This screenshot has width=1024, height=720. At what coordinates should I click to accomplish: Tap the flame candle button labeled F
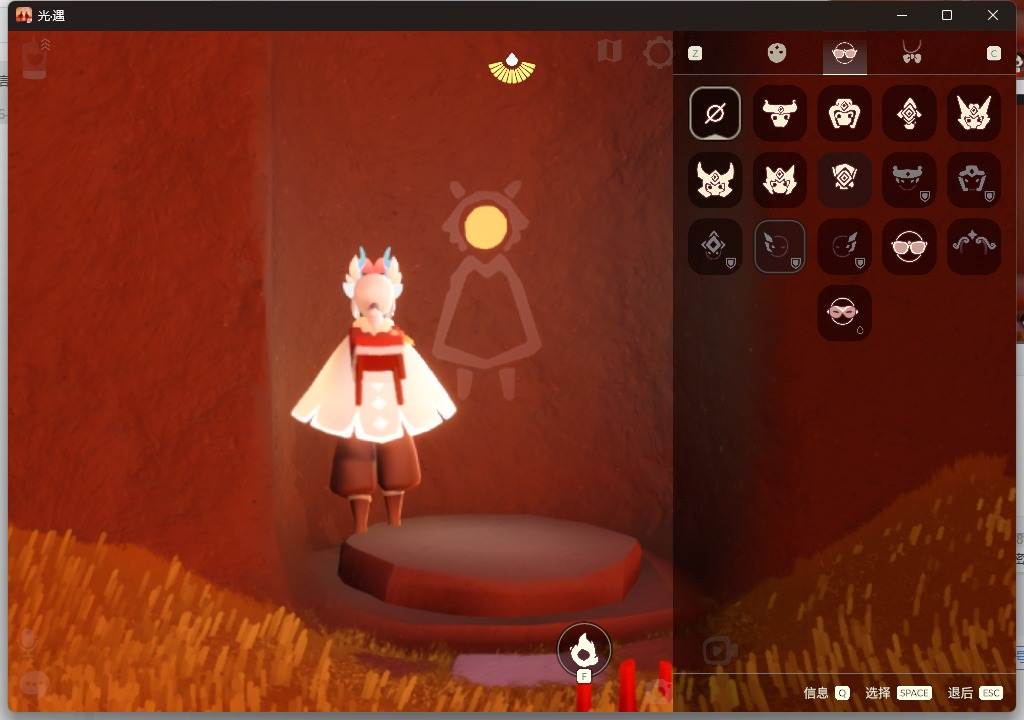[584, 650]
